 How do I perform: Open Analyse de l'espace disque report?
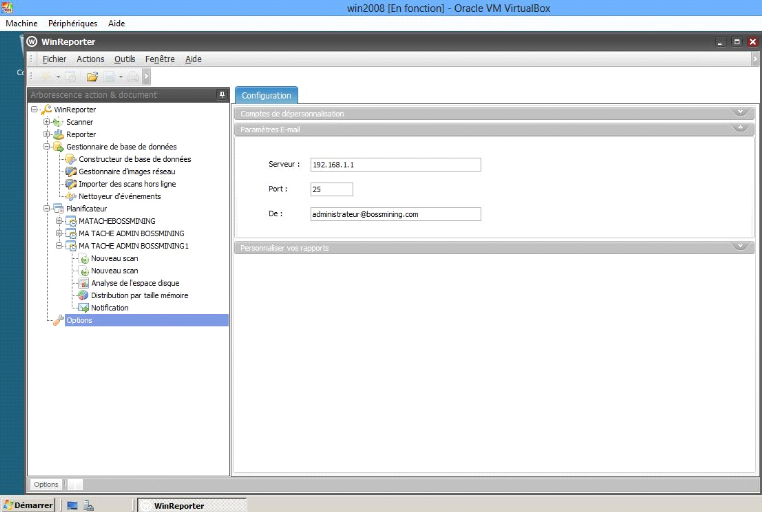[x=135, y=283]
